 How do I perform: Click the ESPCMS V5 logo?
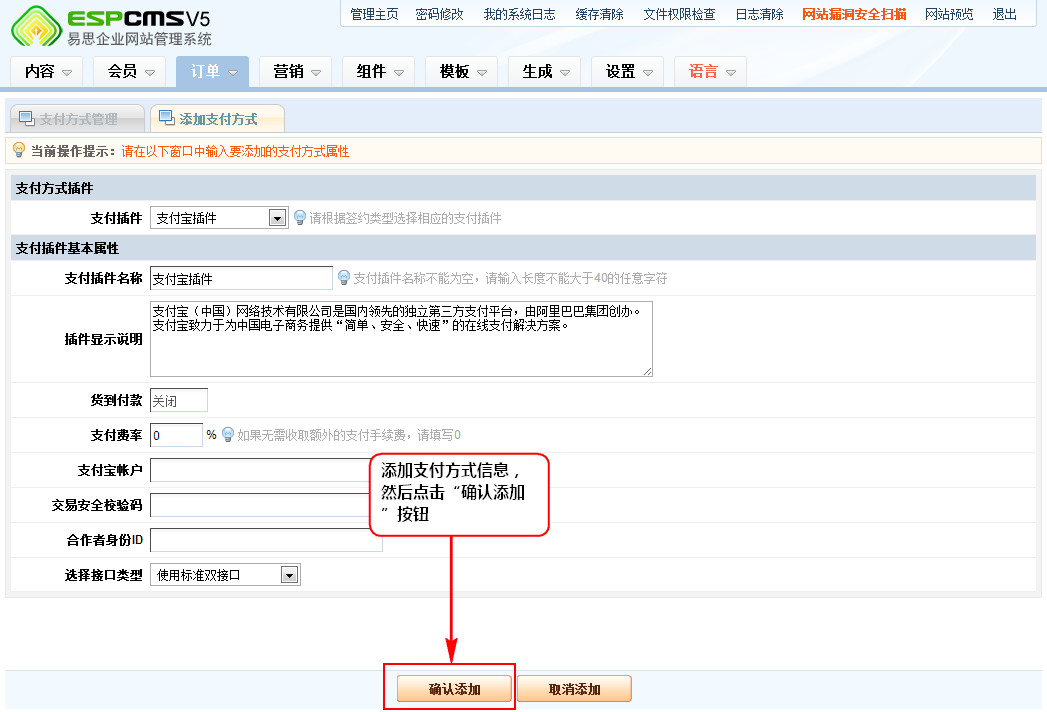pyautogui.click(x=112, y=26)
